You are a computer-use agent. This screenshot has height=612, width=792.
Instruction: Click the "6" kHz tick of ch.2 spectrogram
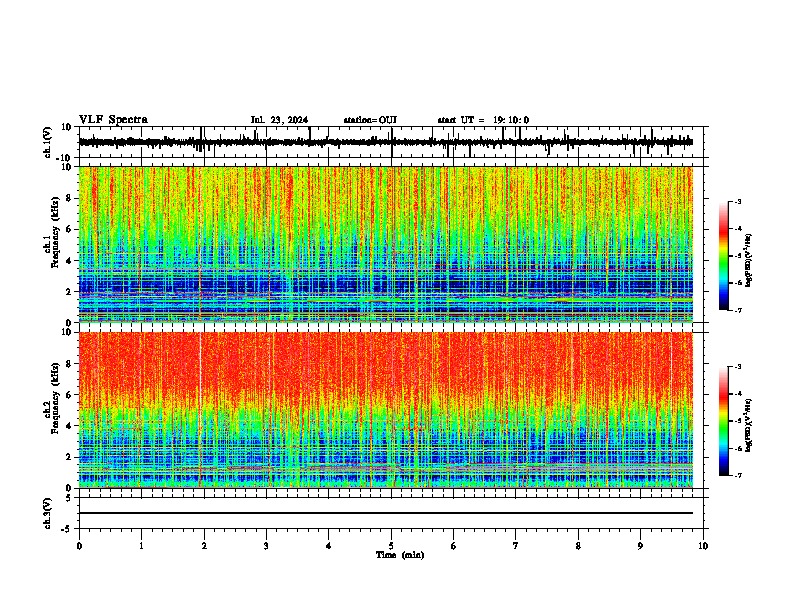pos(70,395)
